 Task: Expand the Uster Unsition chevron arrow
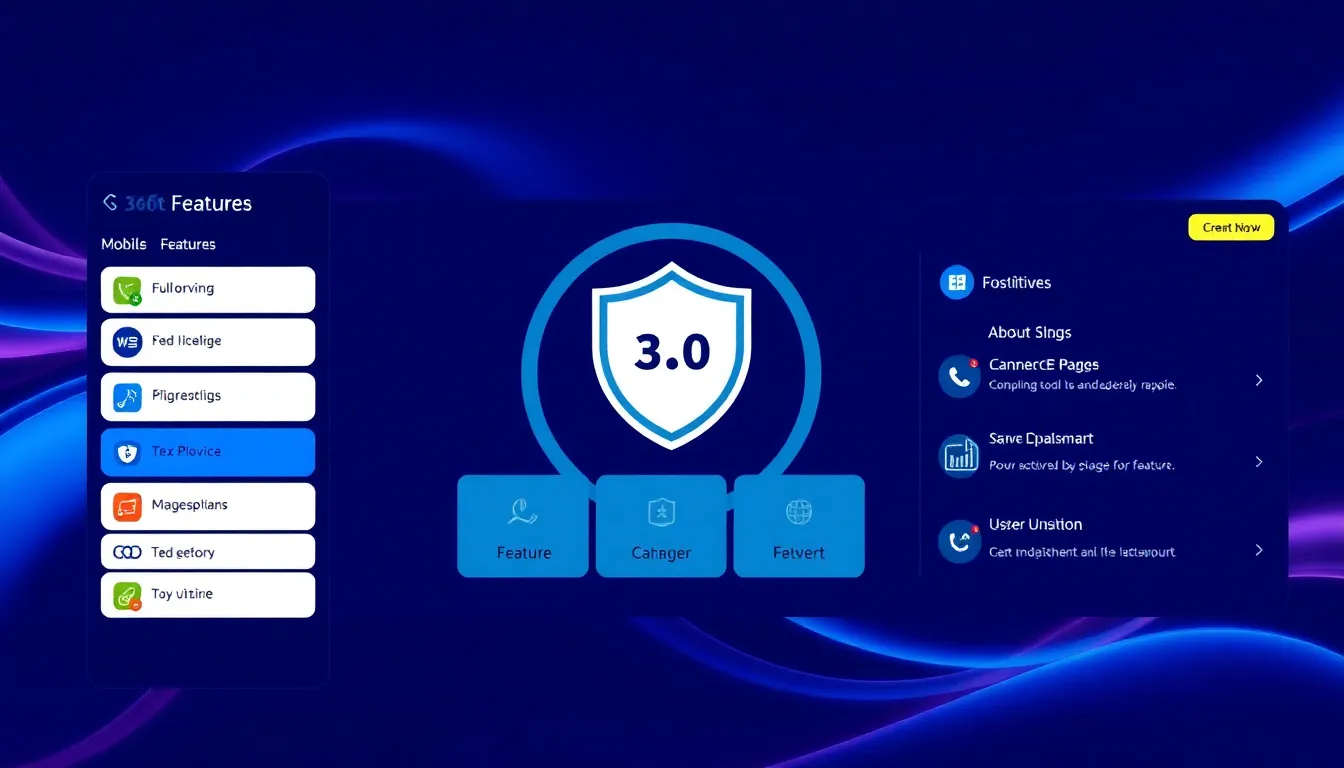tap(1258, 550)
